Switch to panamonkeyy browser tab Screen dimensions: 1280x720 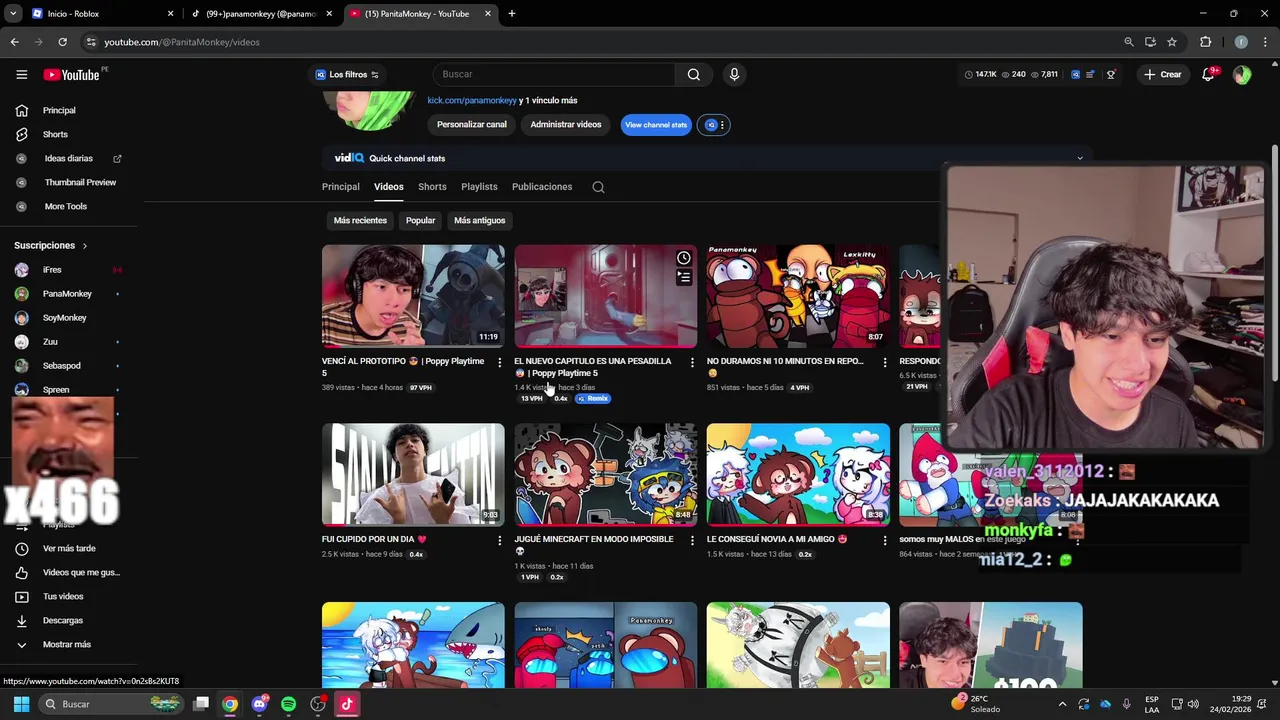(260, 14)
